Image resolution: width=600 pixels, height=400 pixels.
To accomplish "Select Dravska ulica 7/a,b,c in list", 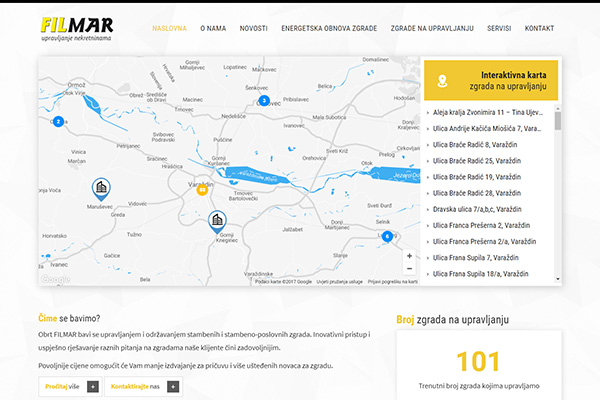I will (x=477, y=209).
